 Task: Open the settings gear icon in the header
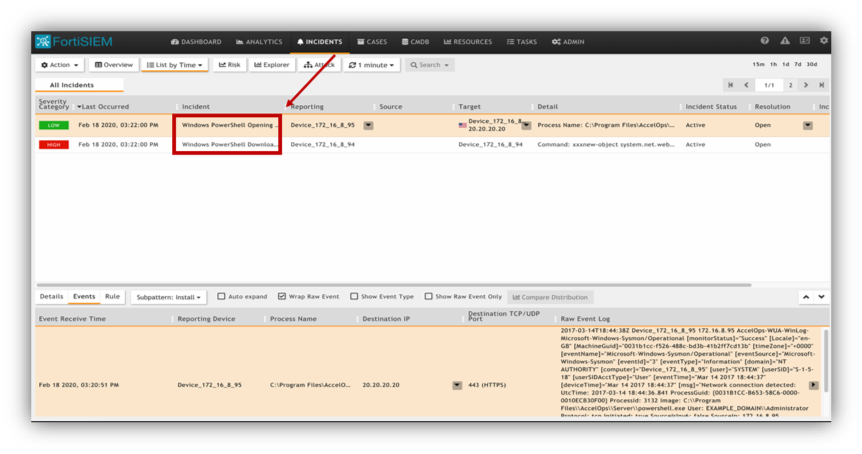coord(824,41)
